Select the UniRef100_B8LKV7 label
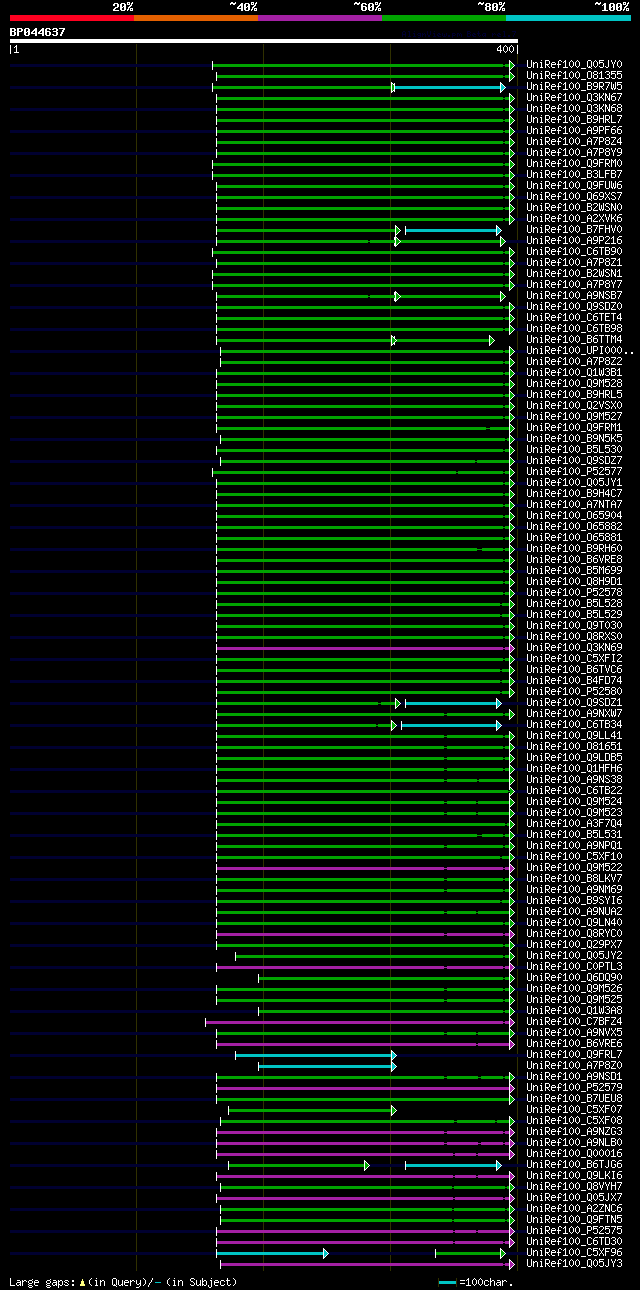The image size is (640, 1290). 574,878
